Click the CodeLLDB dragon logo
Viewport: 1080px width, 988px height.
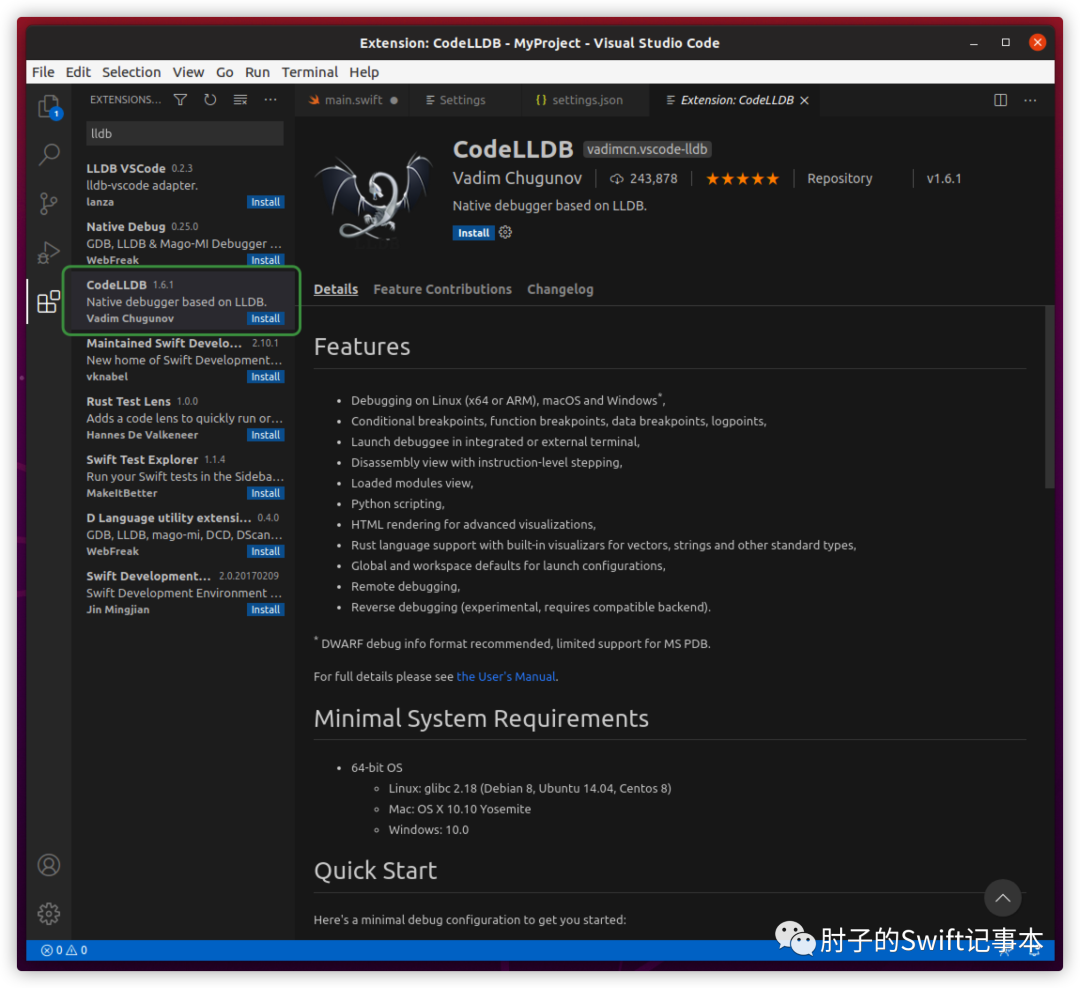[x=375, y=198]
